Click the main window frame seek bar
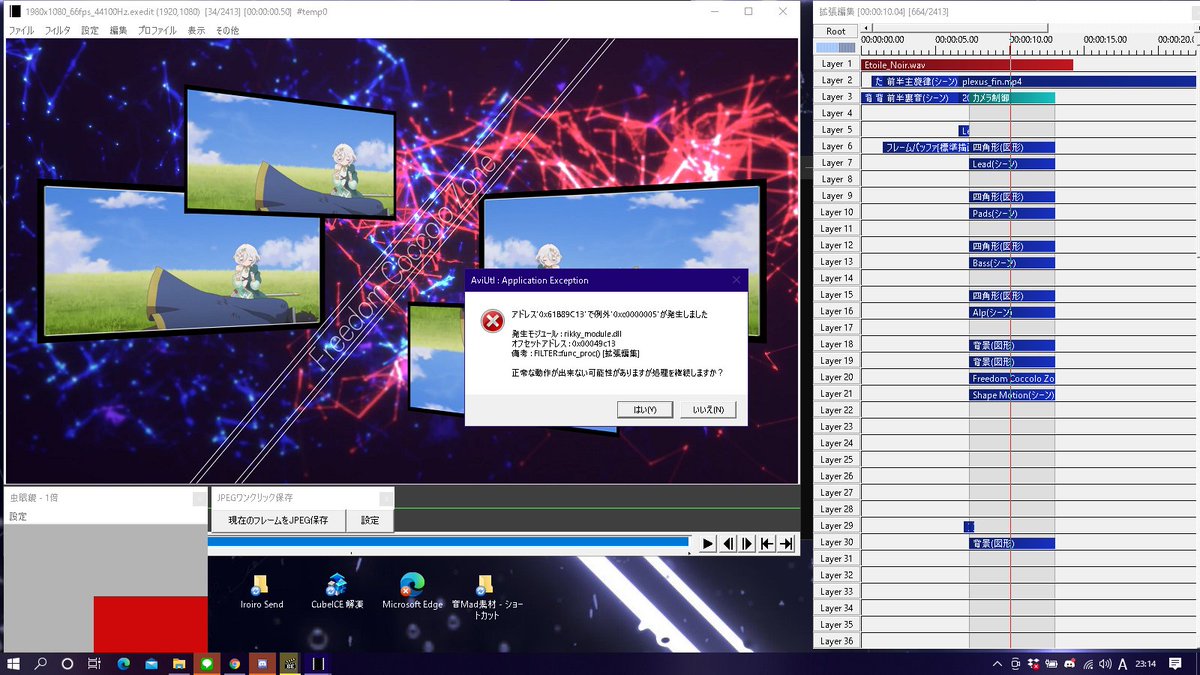The image size is (1200, 675). click(449, 542)
